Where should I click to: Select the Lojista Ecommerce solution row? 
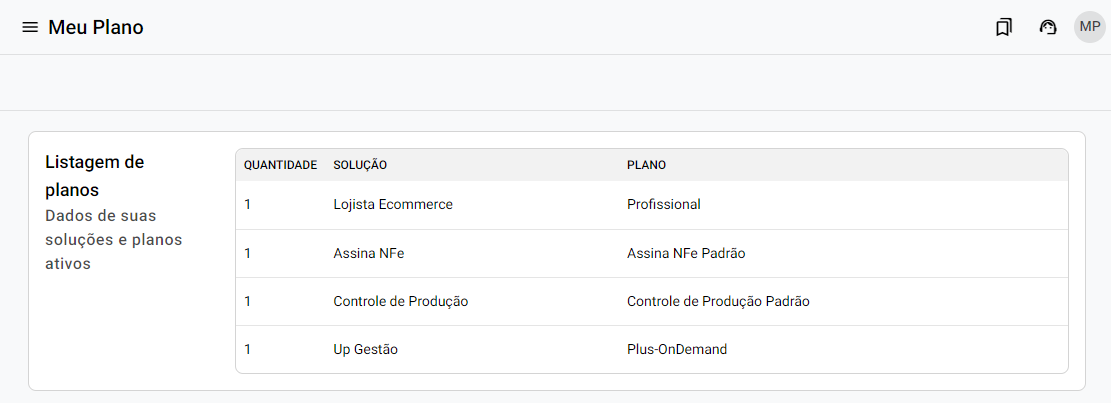[393, 205]
